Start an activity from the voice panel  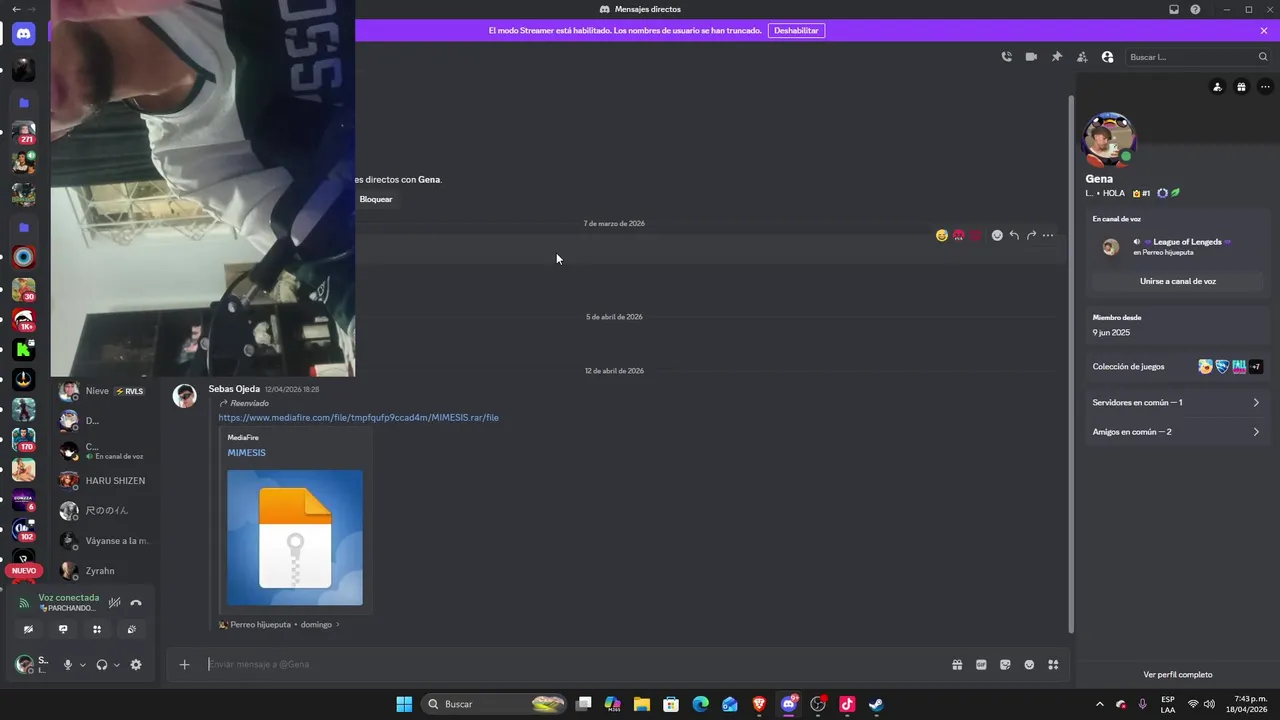(x=97, y=630)
